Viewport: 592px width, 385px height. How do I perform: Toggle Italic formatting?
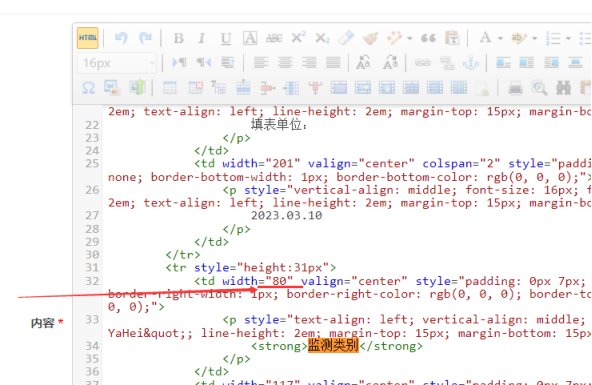(x=202, y=38)
